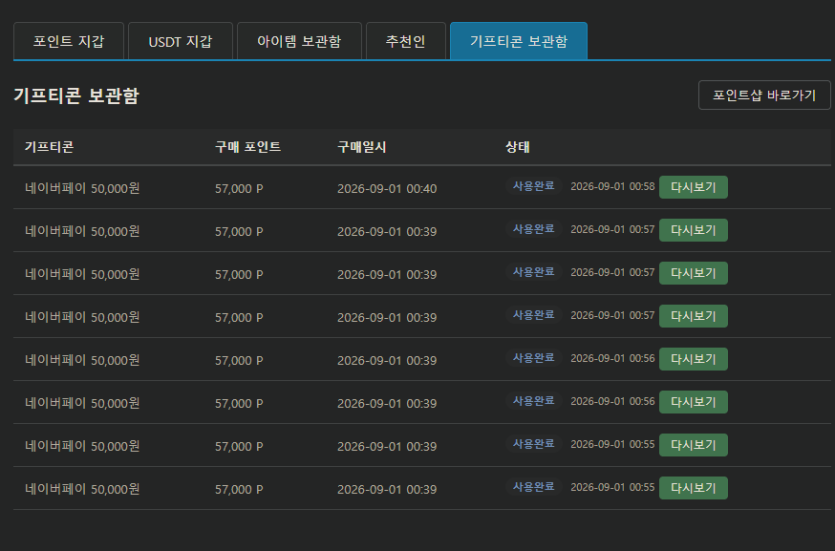The width and height of the screenshot is (835, 551).
Task: Open 포인트샵 바로가기 button
Action: (x=764, y=95)
